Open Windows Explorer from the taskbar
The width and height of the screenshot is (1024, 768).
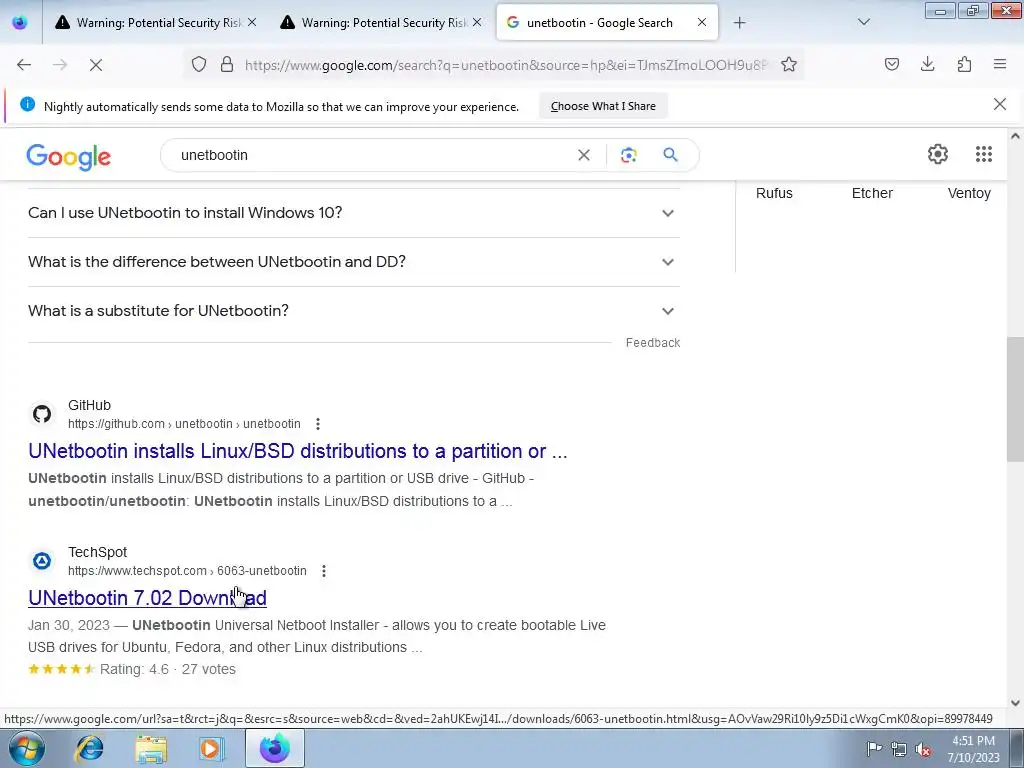[151, 748]
